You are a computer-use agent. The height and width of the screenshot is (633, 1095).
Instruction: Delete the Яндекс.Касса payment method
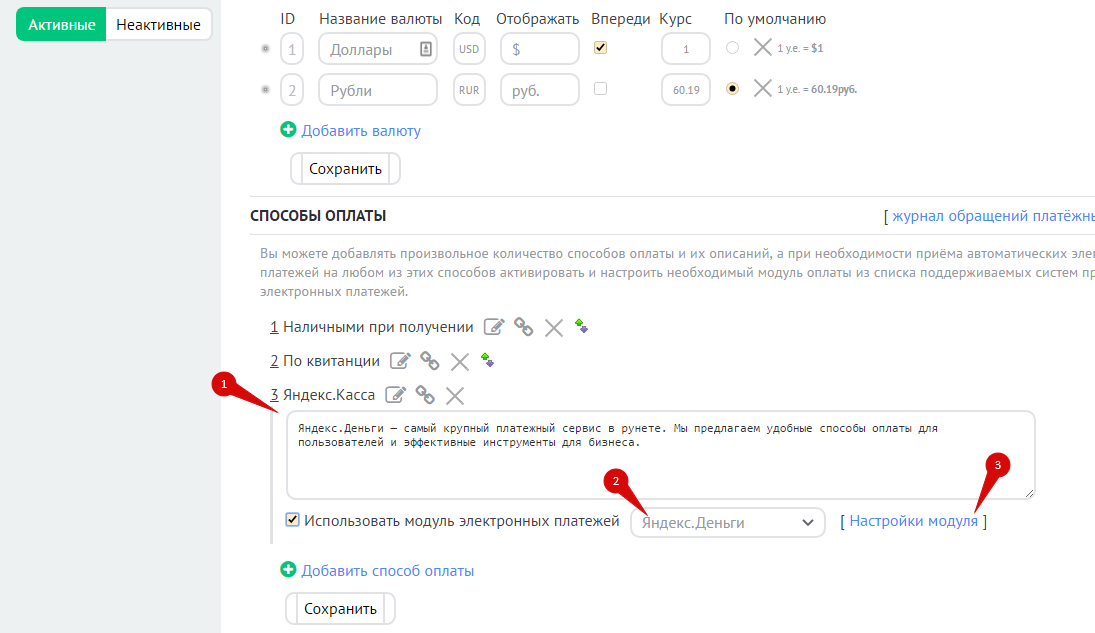point(455,395)
